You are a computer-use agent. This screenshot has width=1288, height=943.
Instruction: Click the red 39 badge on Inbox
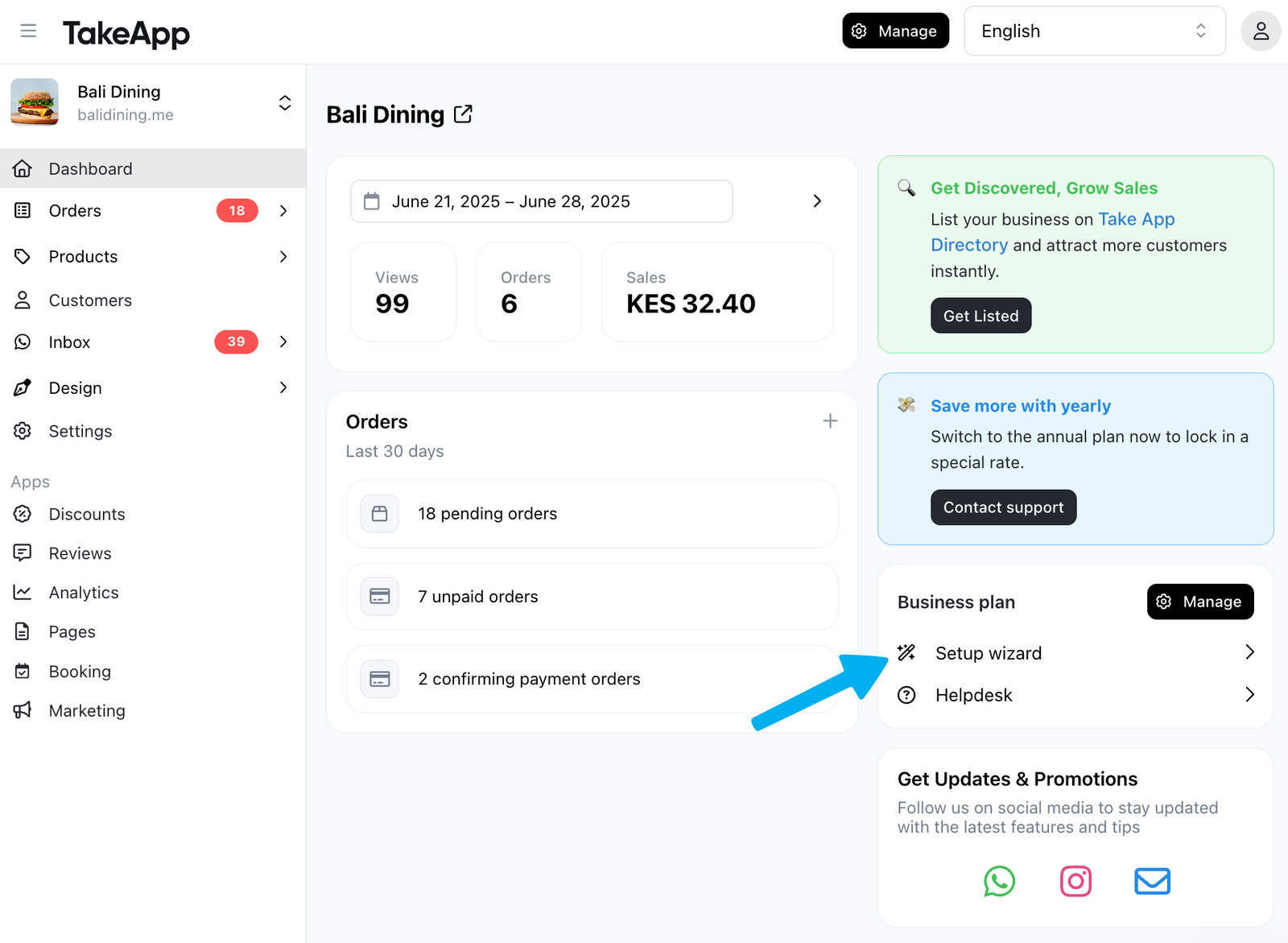coord(236,342)
